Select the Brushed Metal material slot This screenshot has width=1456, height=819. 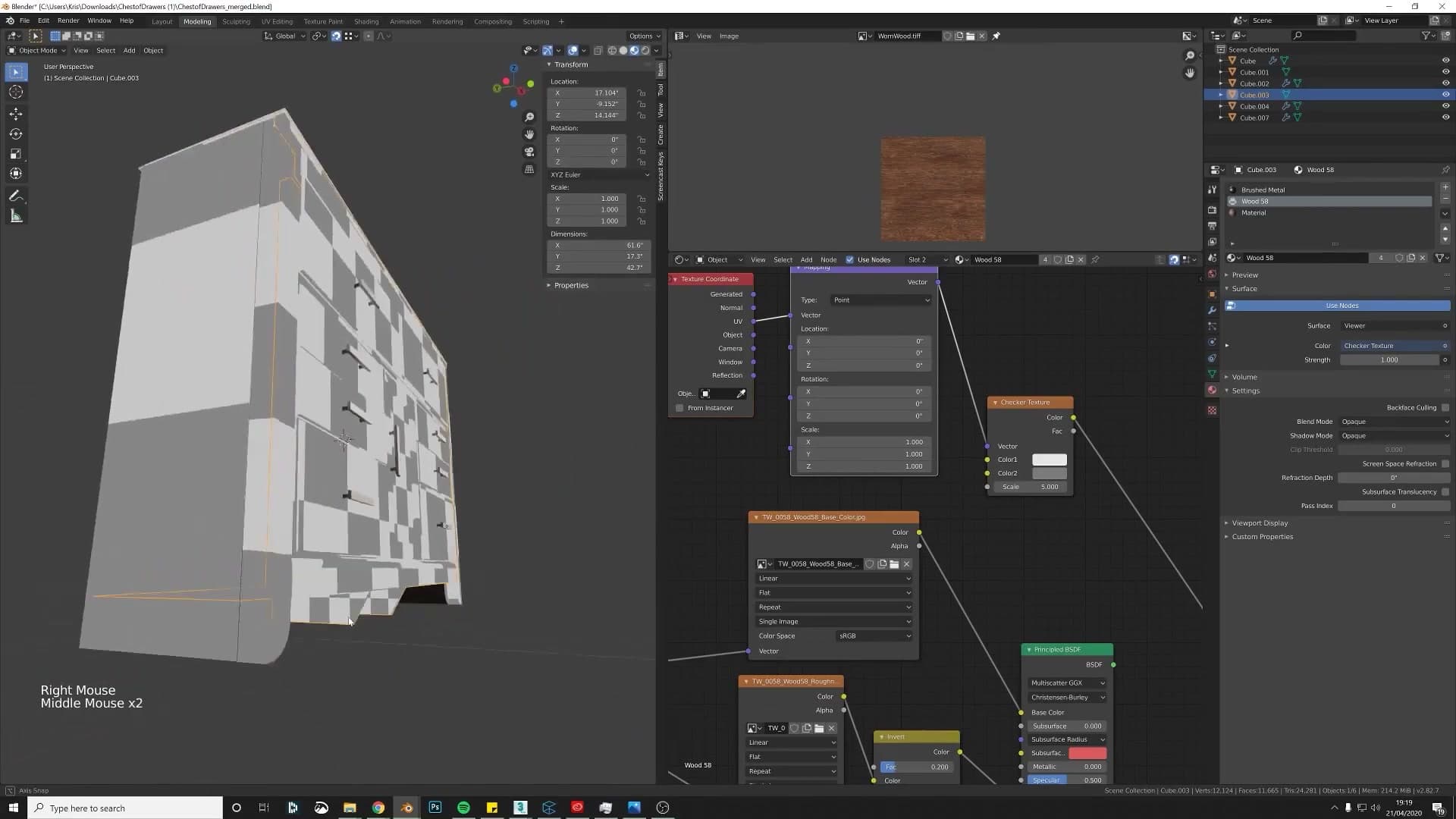click(1330, 190)
